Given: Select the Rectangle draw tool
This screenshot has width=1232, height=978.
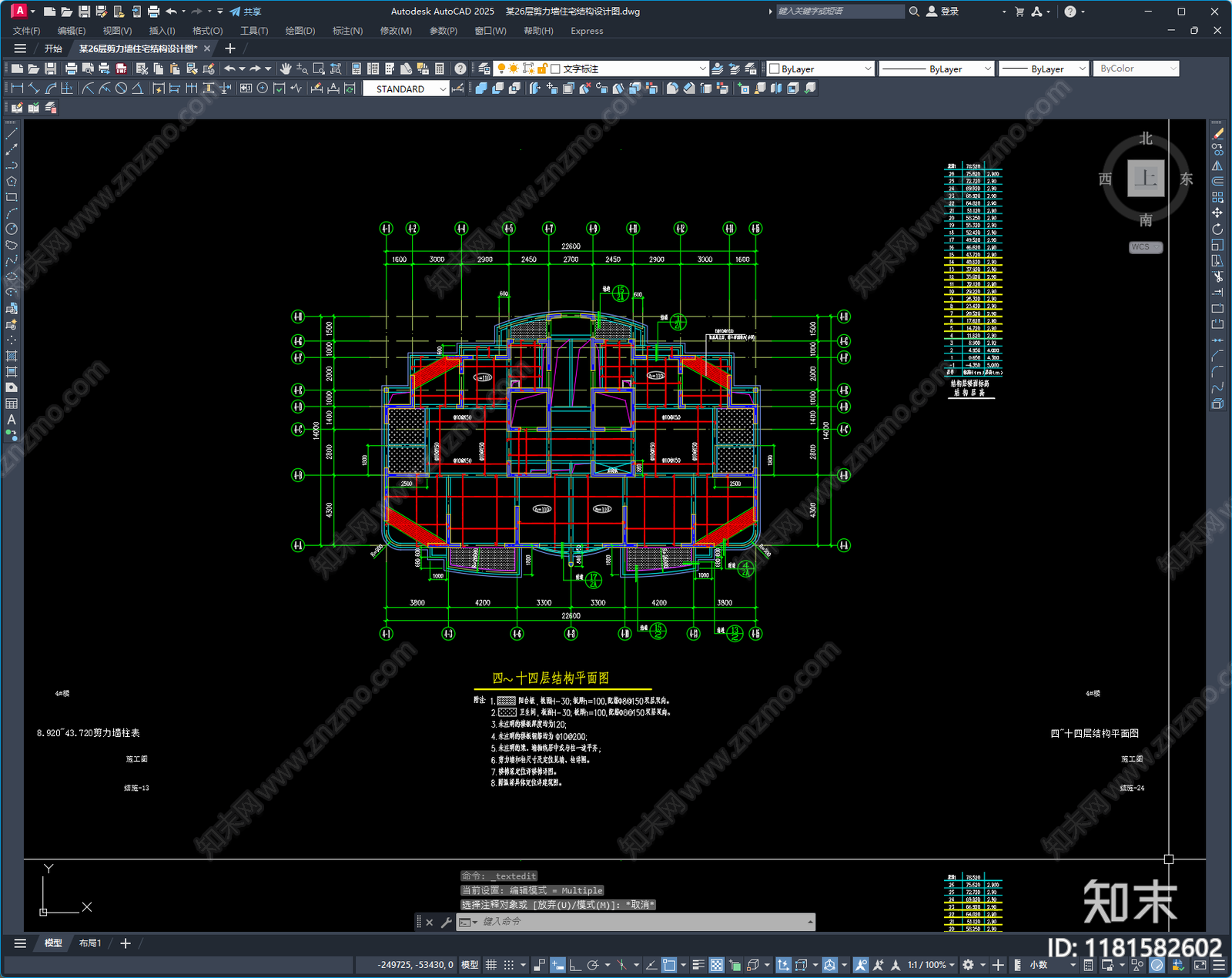Looking at the screenshot, I should [x=12, y=197].
